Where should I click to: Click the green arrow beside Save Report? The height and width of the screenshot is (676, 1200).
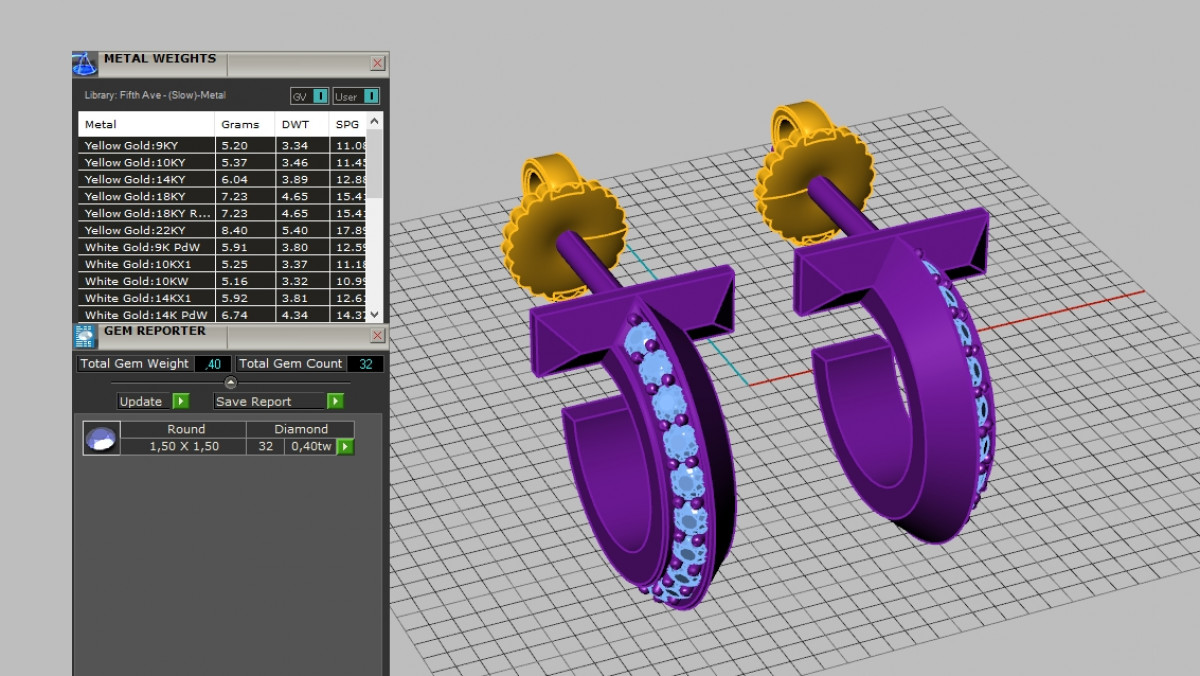[x=335, y=401]
